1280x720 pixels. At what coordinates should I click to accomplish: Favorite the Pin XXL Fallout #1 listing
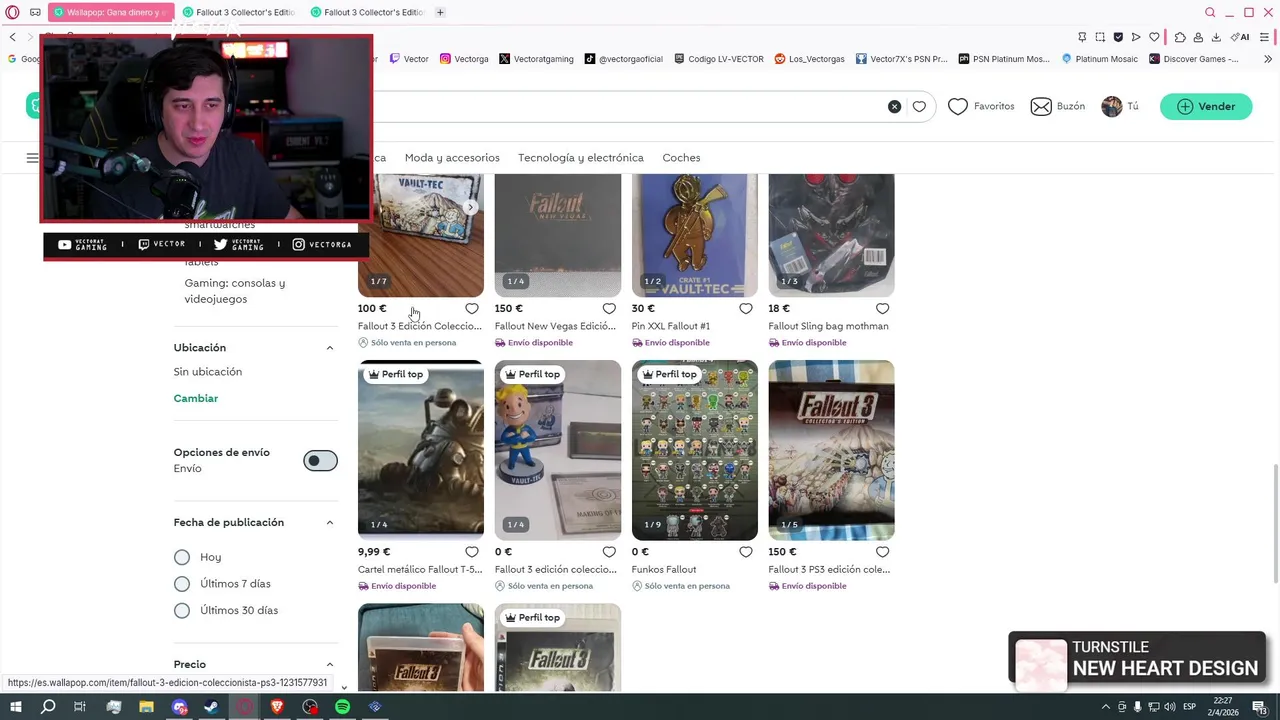[746, 309]
